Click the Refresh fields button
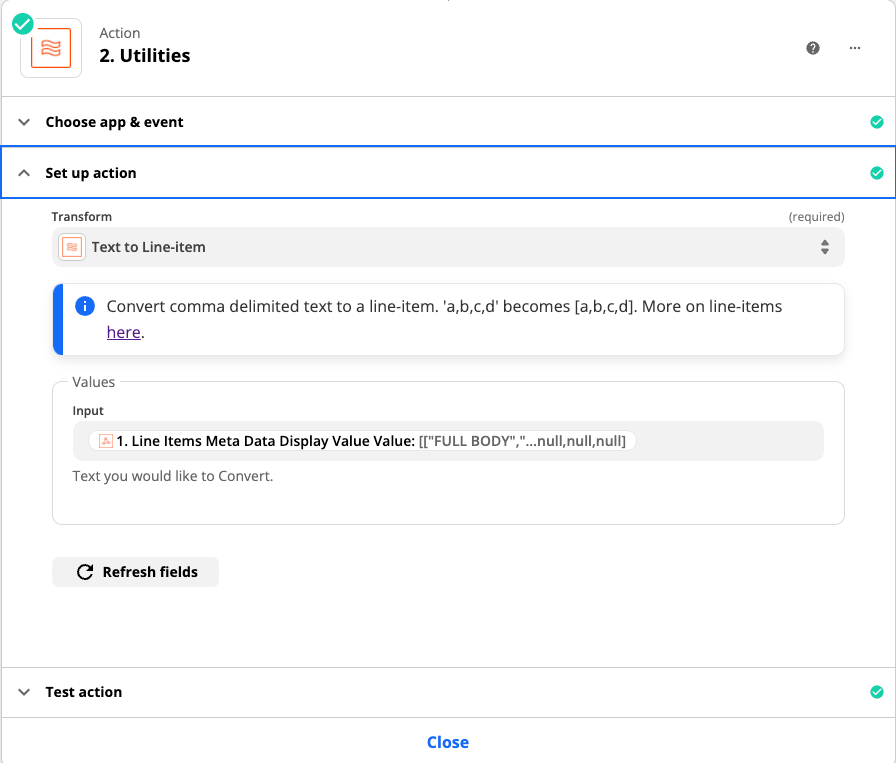The image size is (896, 763). point(135,572)
